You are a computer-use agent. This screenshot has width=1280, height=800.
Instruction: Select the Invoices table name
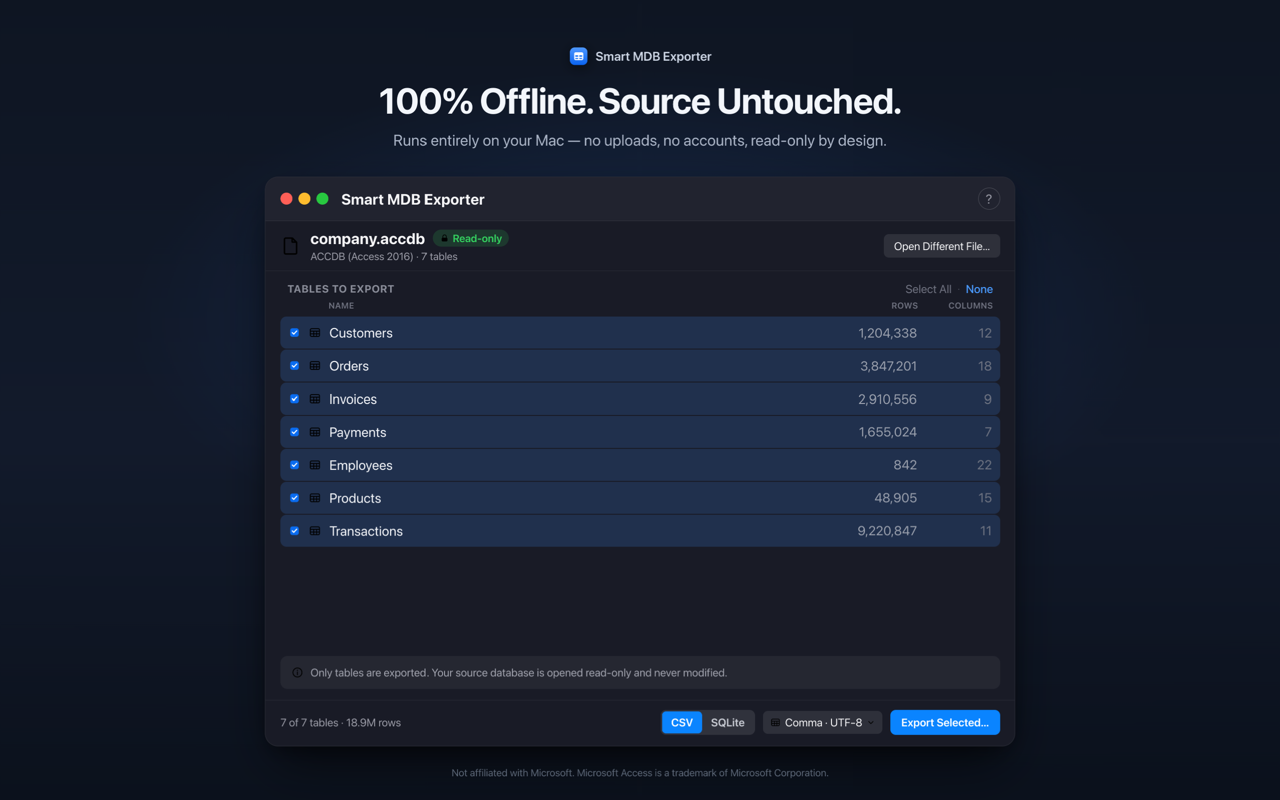click(x=353, y=399)
